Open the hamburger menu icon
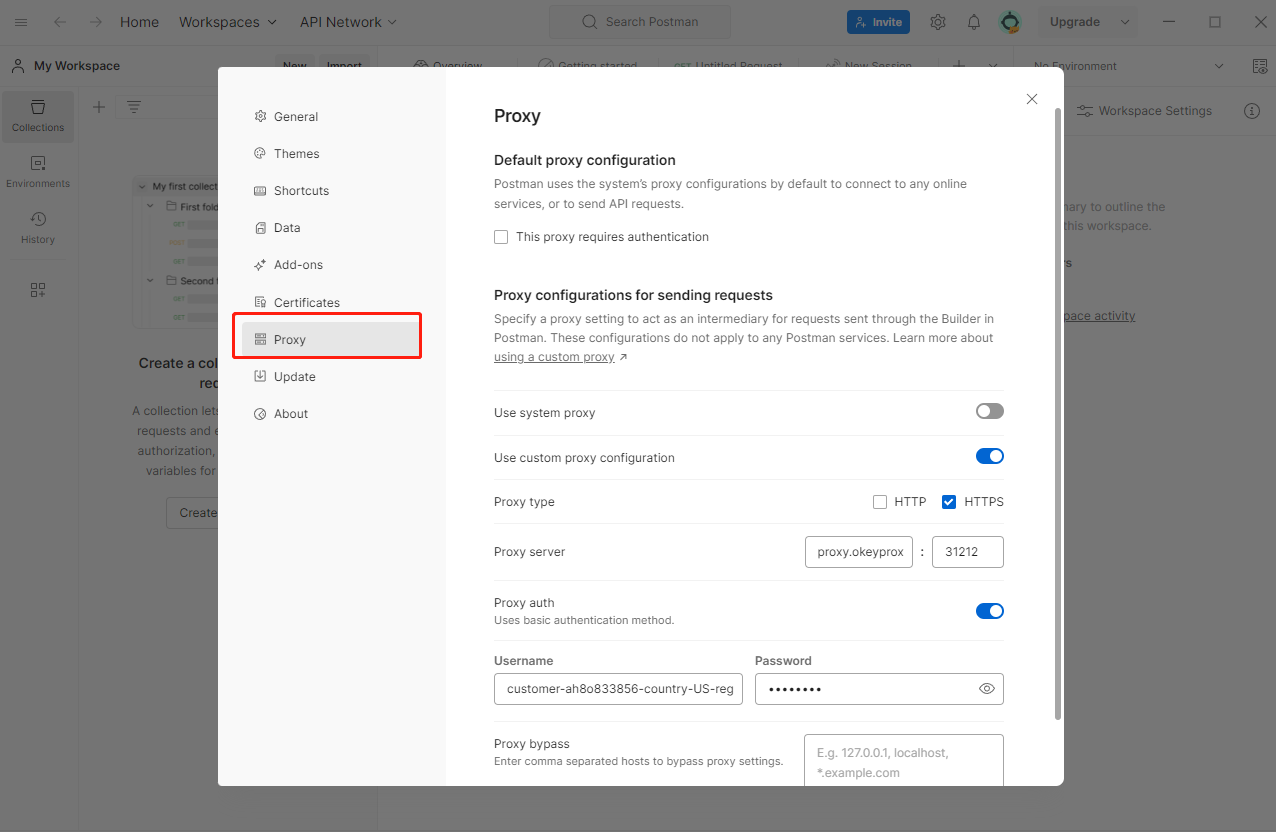The image size is (1276, 832). 21,22
